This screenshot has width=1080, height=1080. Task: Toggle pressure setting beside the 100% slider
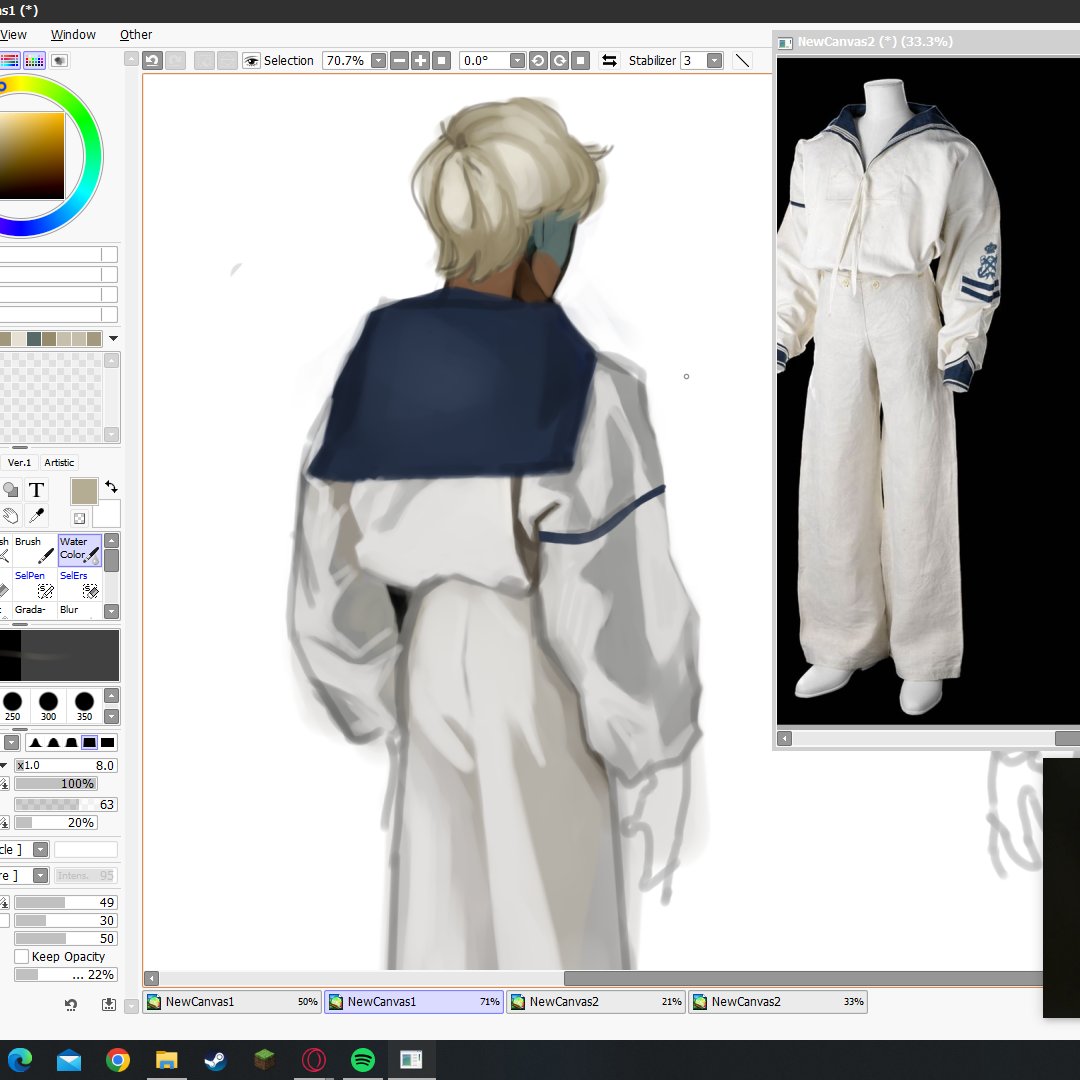coord(4,784)
